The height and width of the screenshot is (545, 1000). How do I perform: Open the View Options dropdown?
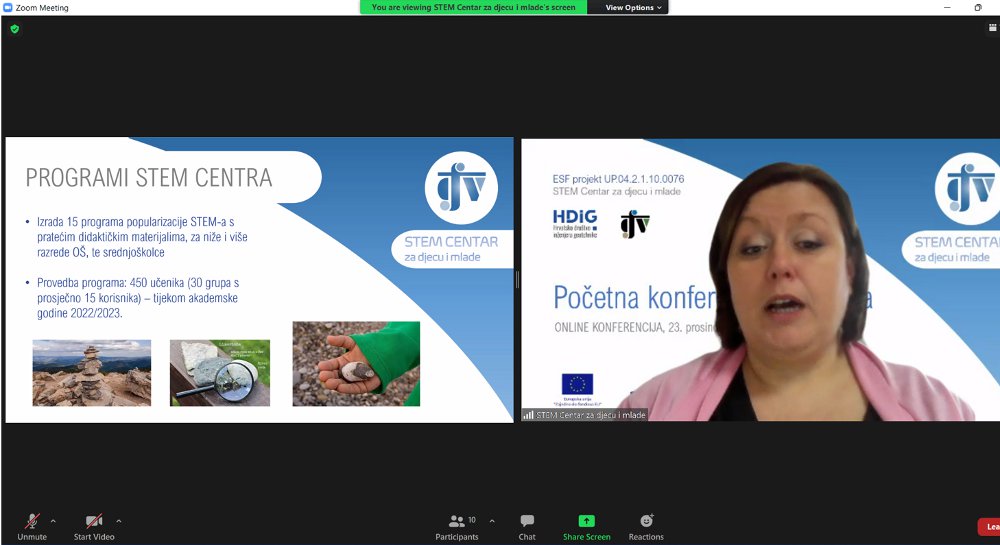pos(634,7)
